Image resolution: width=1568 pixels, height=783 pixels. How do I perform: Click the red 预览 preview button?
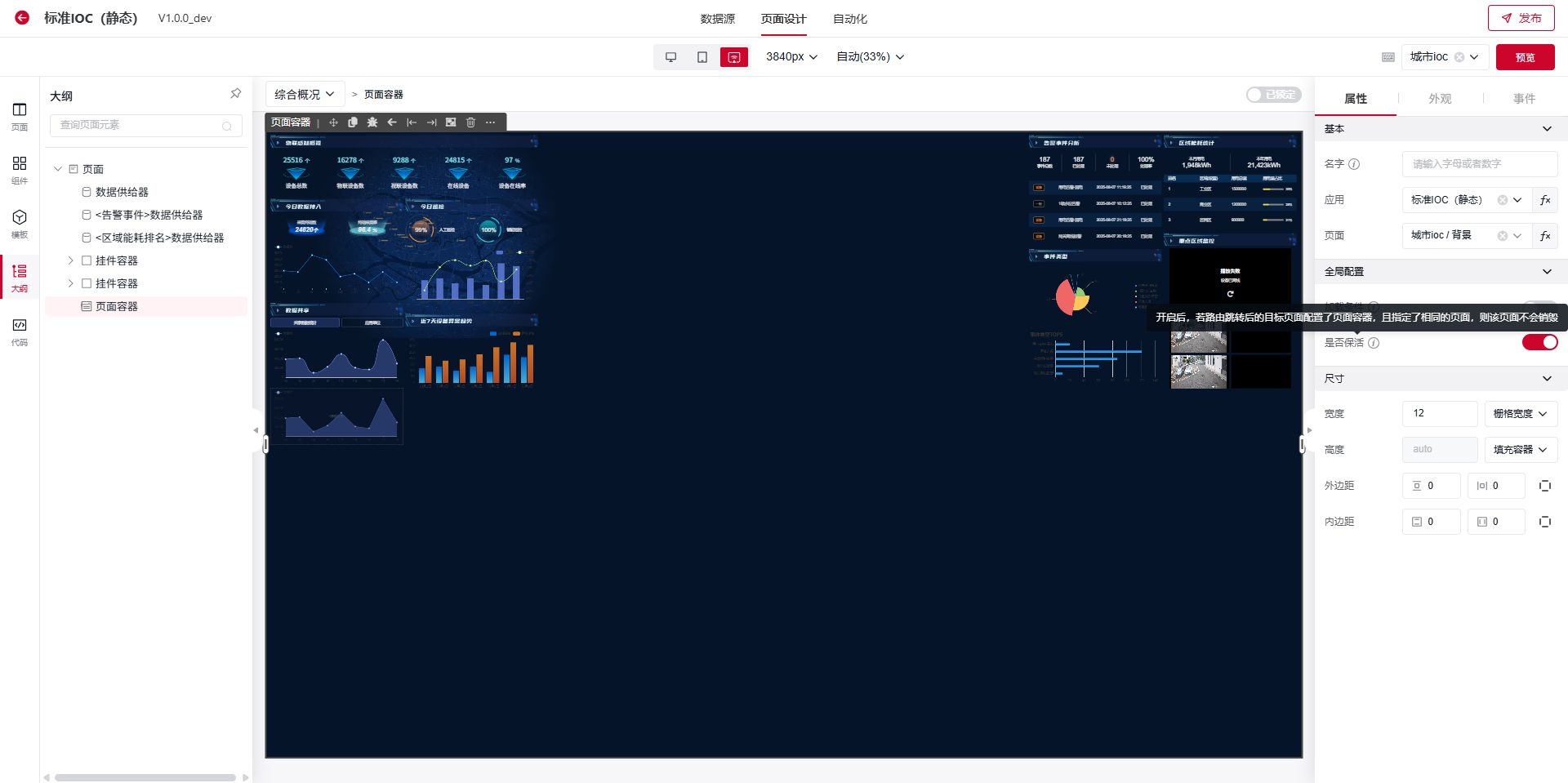(1525, 57)
